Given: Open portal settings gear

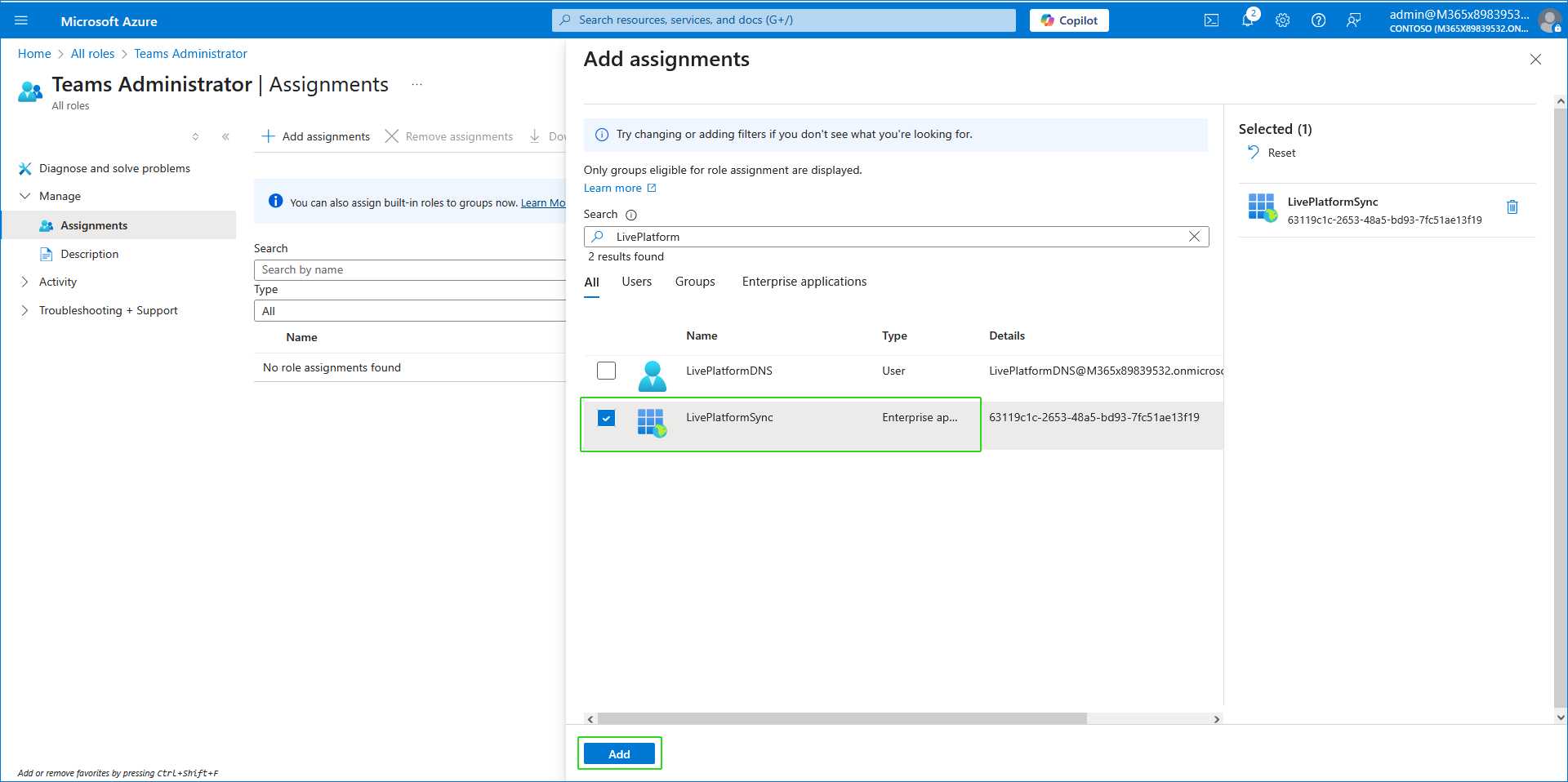Looking at the screenshot, I should click(1282, 20).
